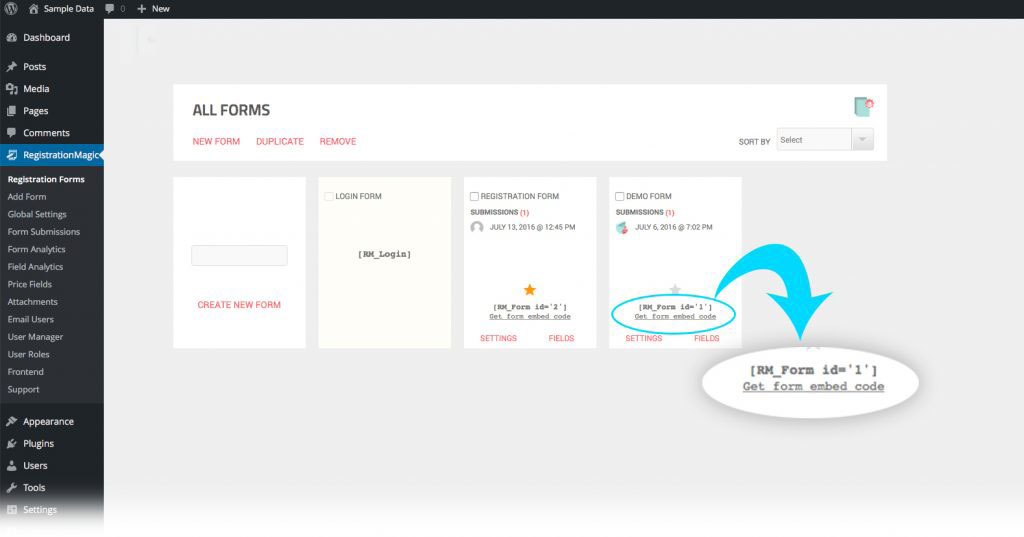Click the user avatar on Demo Form submission
The width and height of the screenshot is (1024, 537).
622,227
